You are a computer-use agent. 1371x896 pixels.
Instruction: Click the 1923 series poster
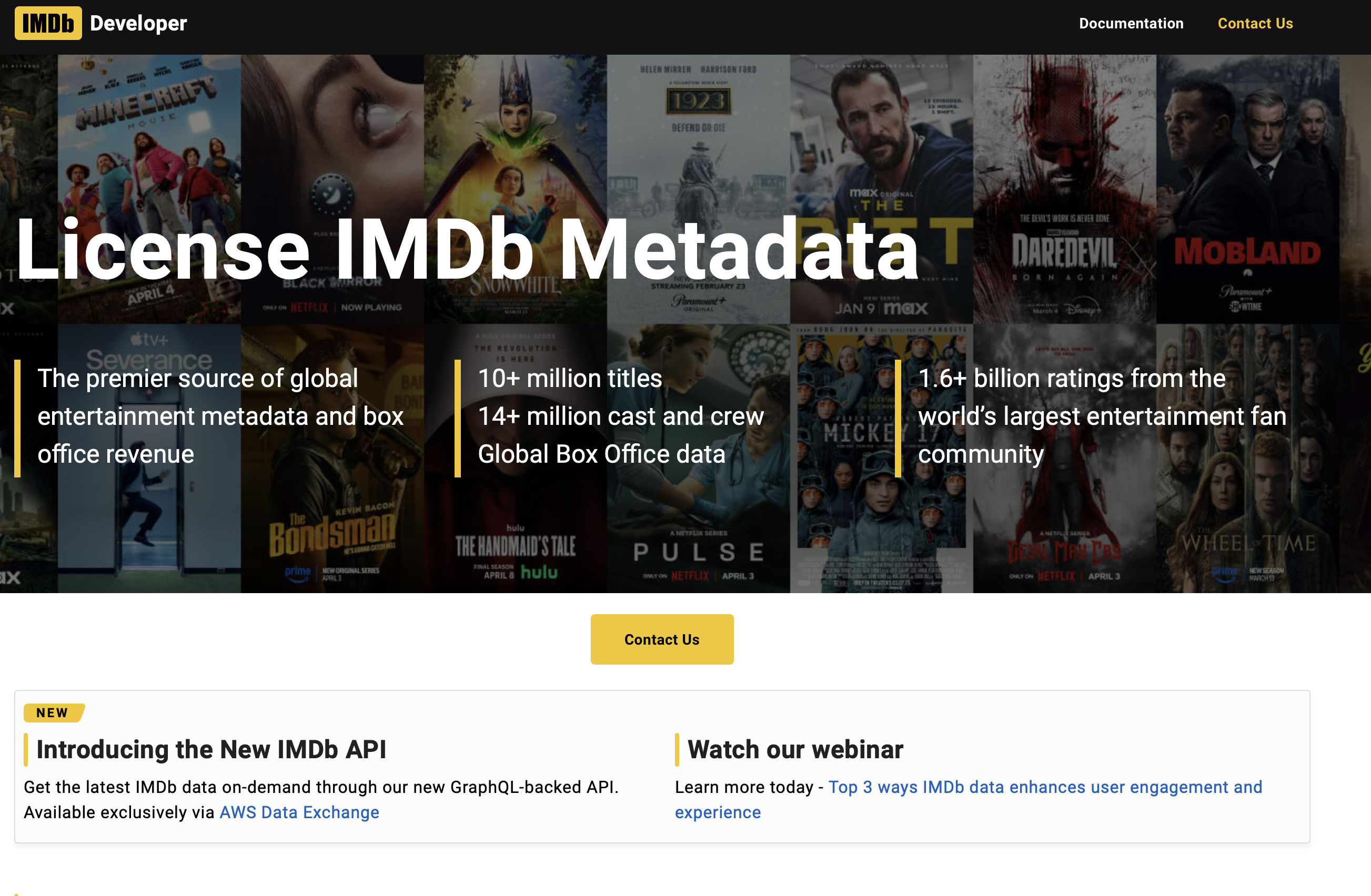tap(698, 144)
